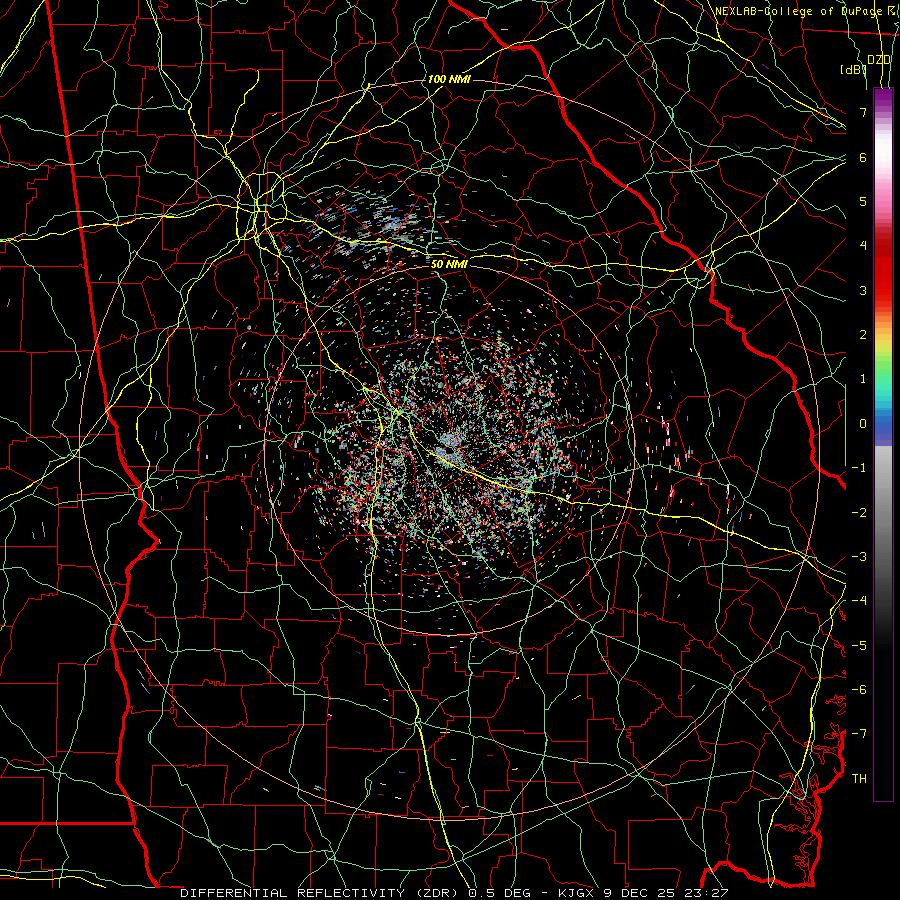The width and height of the screenshot is (900, 900).
Task: Click the "3" tick label on color scale
Action: click(x=863, y=290)
